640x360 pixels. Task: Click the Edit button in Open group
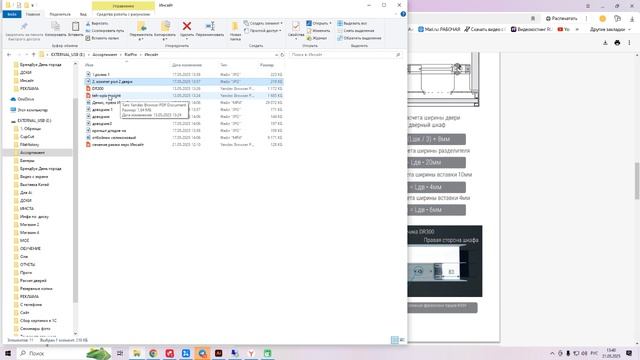(x=318, y=31)
